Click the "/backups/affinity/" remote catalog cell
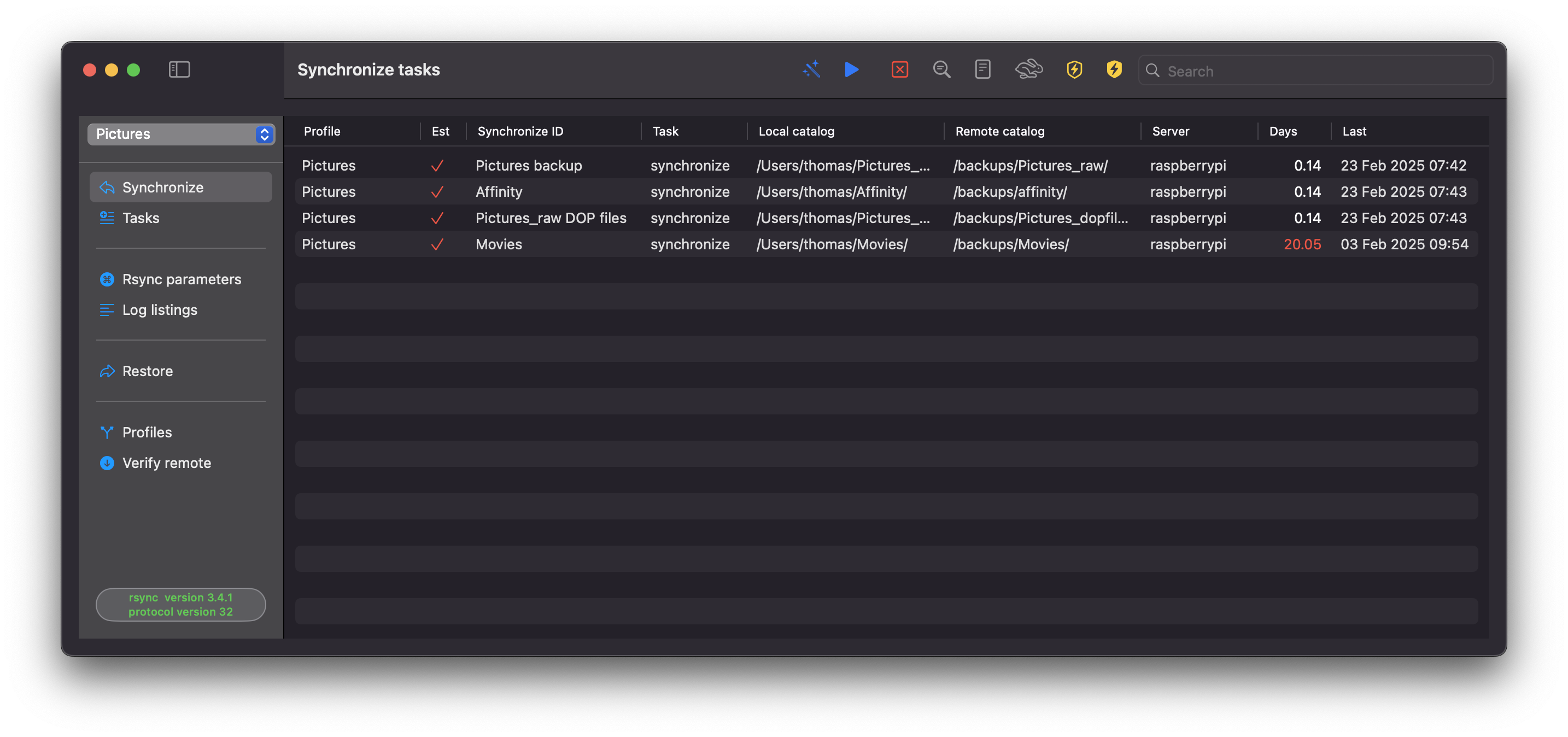Image resolution: width=1568 pixels, height=737 pixels. (1010, 192)
